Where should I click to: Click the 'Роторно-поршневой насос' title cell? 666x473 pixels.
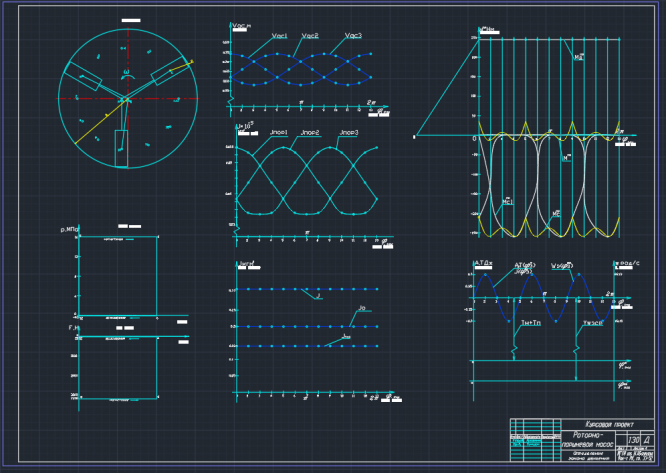coord(588,439)
